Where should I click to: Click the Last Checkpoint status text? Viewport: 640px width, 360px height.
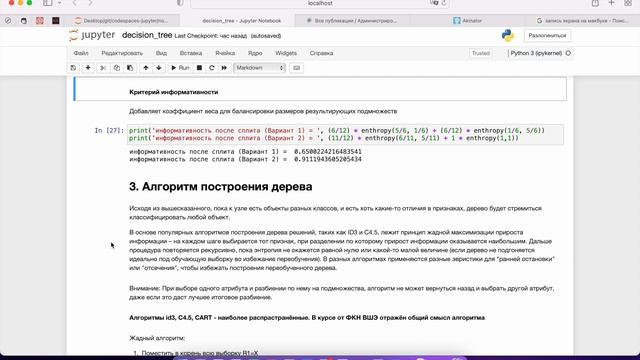(x=211, y=36)
